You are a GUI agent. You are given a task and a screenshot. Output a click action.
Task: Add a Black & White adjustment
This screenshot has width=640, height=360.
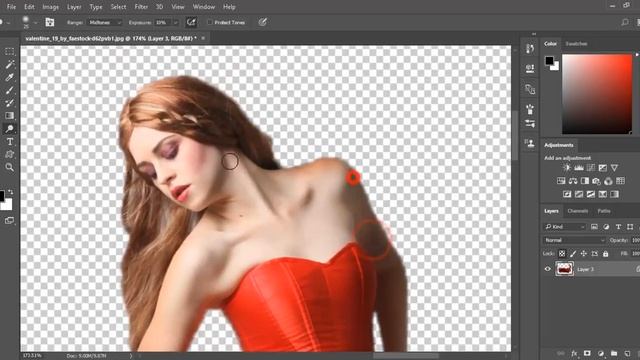click(585, 181)
